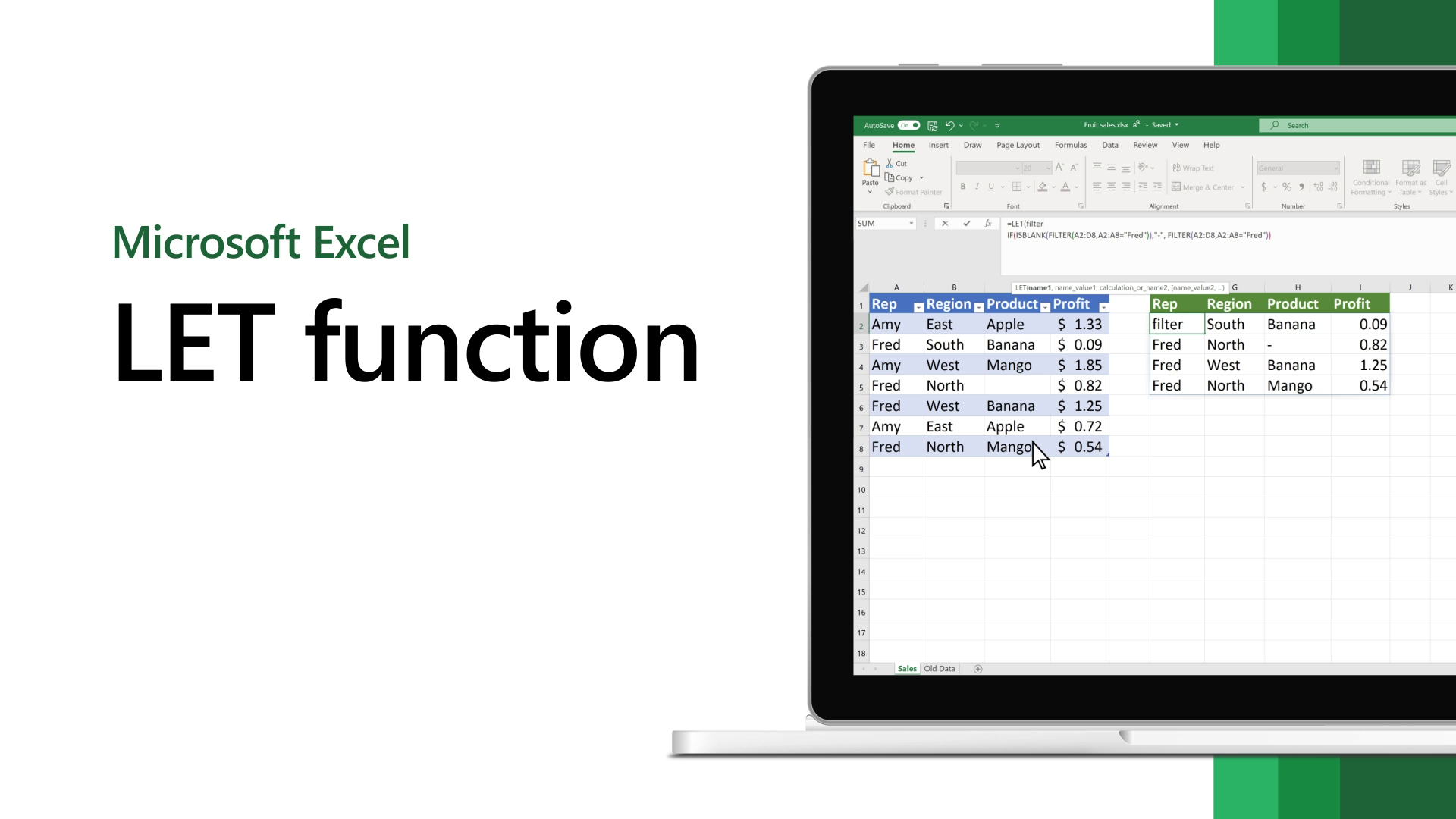Select the Percent style icon
This screenshot has width=1456, height=819.
click(1287, 187)
